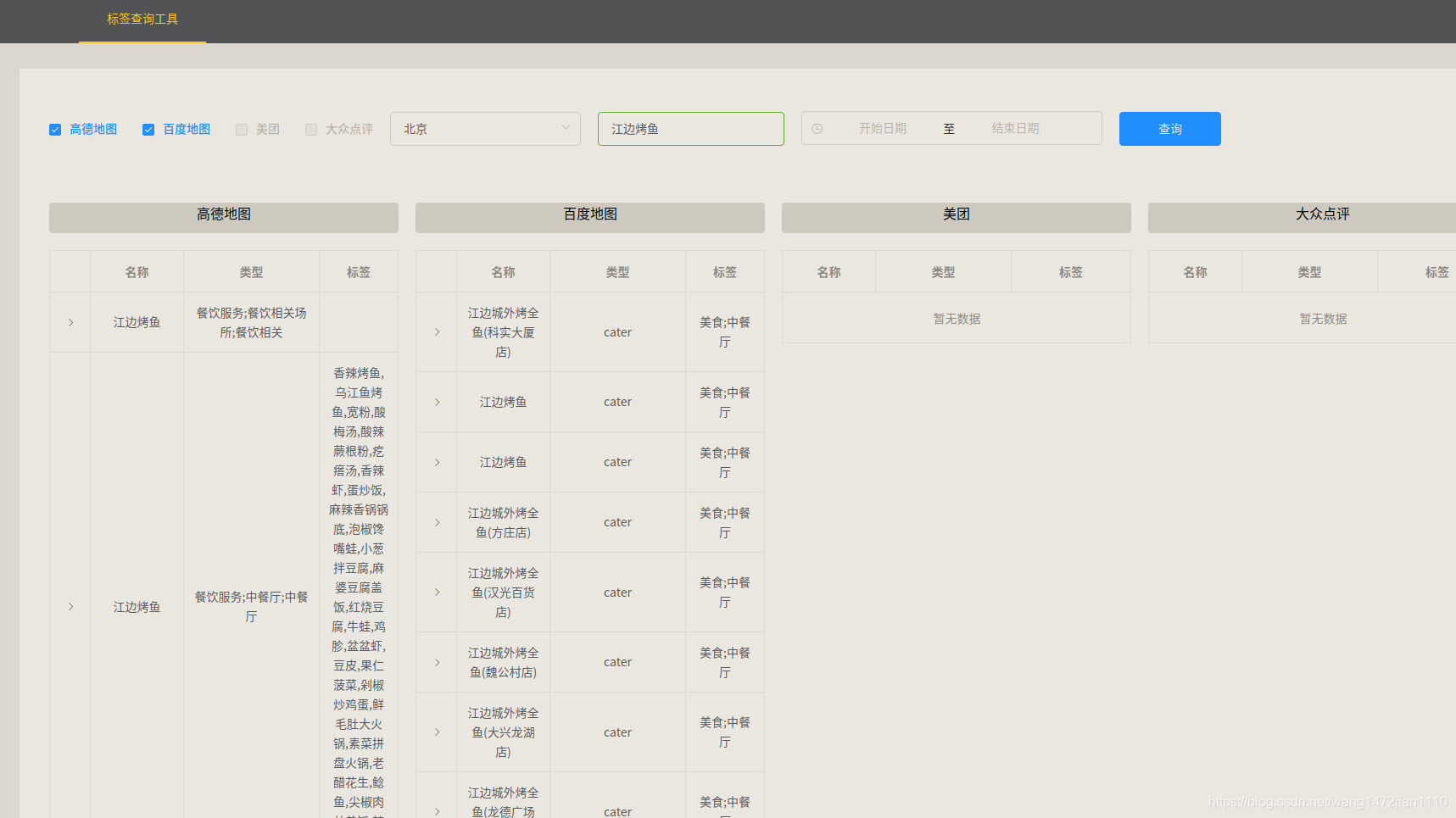The height and width of the screenshot is (818, 1456).
Task: Click the 餐饮服务;餐饮相关场所;餐饮相关 type cell
Action: (251, 323)
